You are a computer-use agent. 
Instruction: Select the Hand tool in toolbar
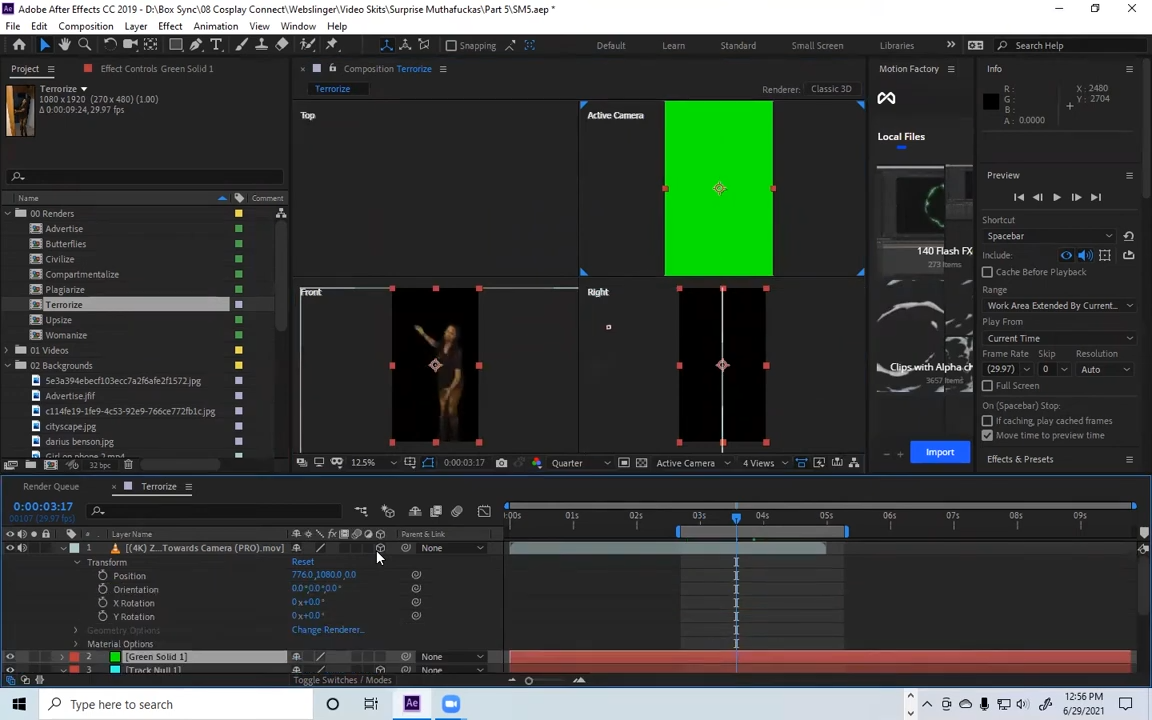[x=65, y=45]
